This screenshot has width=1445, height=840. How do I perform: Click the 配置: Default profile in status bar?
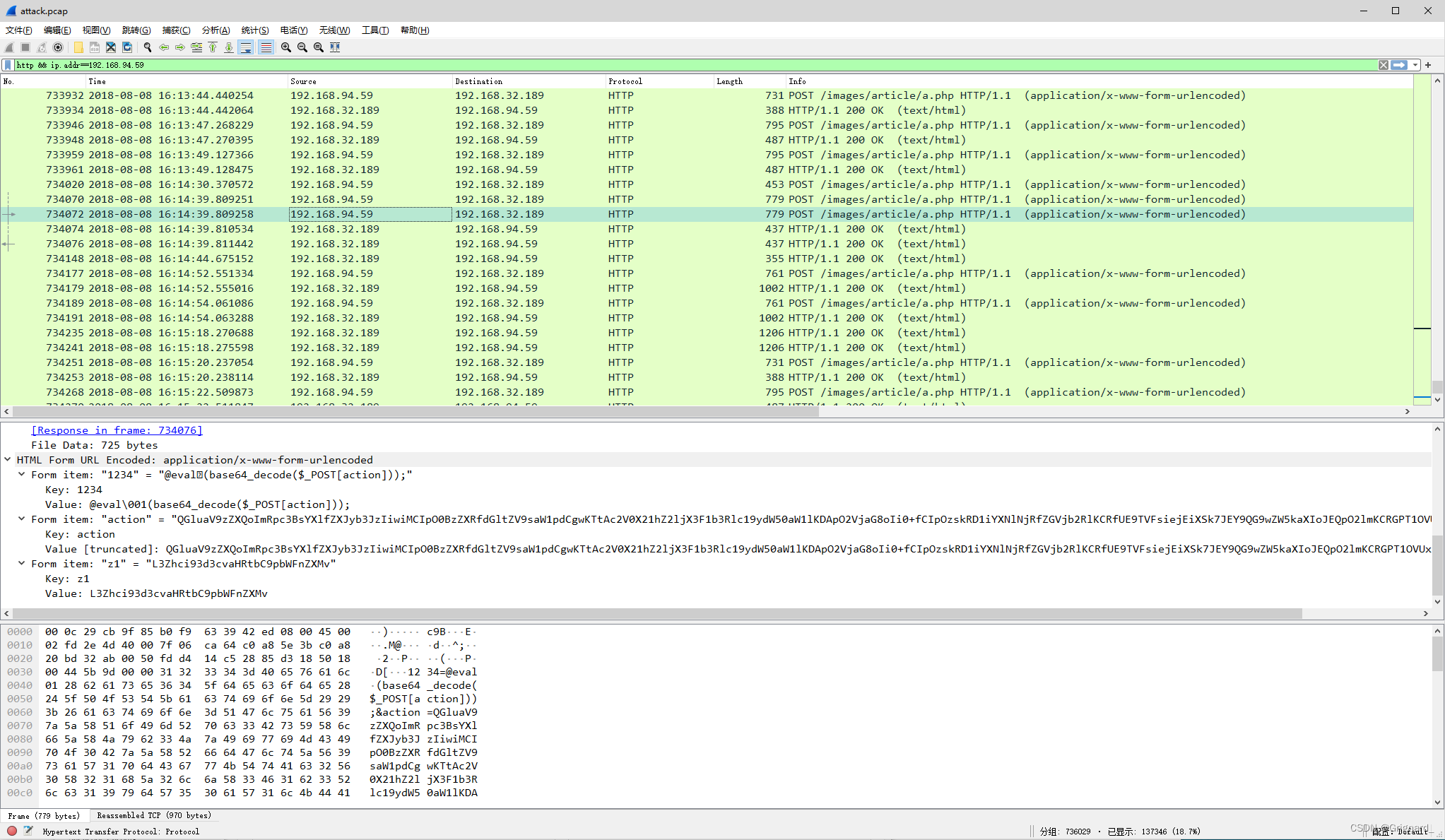point(1400,832)
